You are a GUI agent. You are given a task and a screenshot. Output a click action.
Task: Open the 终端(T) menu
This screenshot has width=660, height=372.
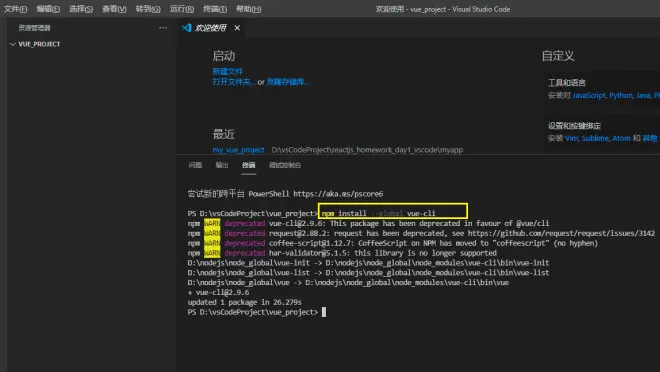click(x=215, y=9)
